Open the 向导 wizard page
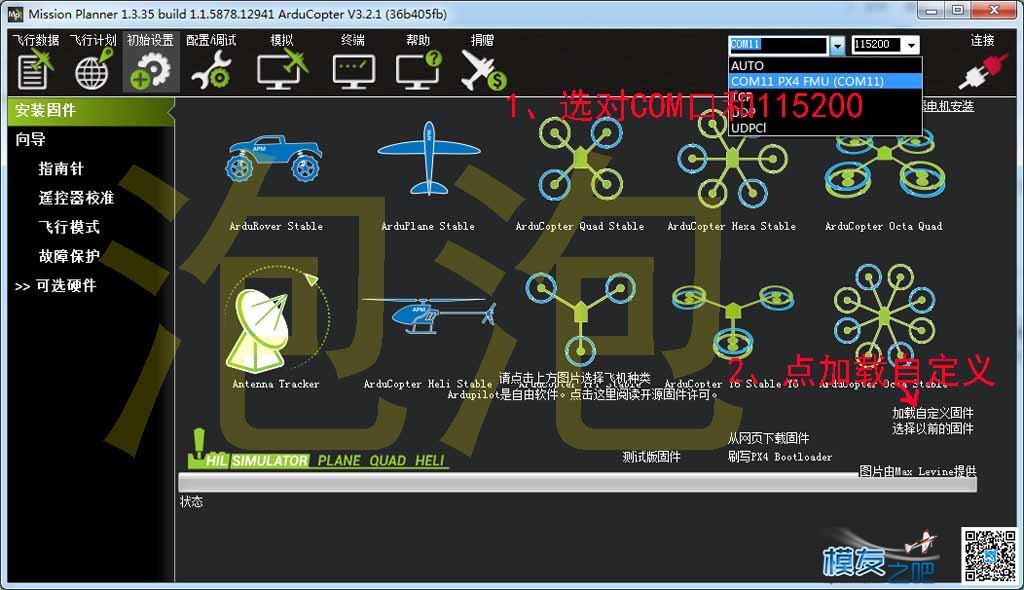This screenshot has width=1024, height=590. [31, 139]
